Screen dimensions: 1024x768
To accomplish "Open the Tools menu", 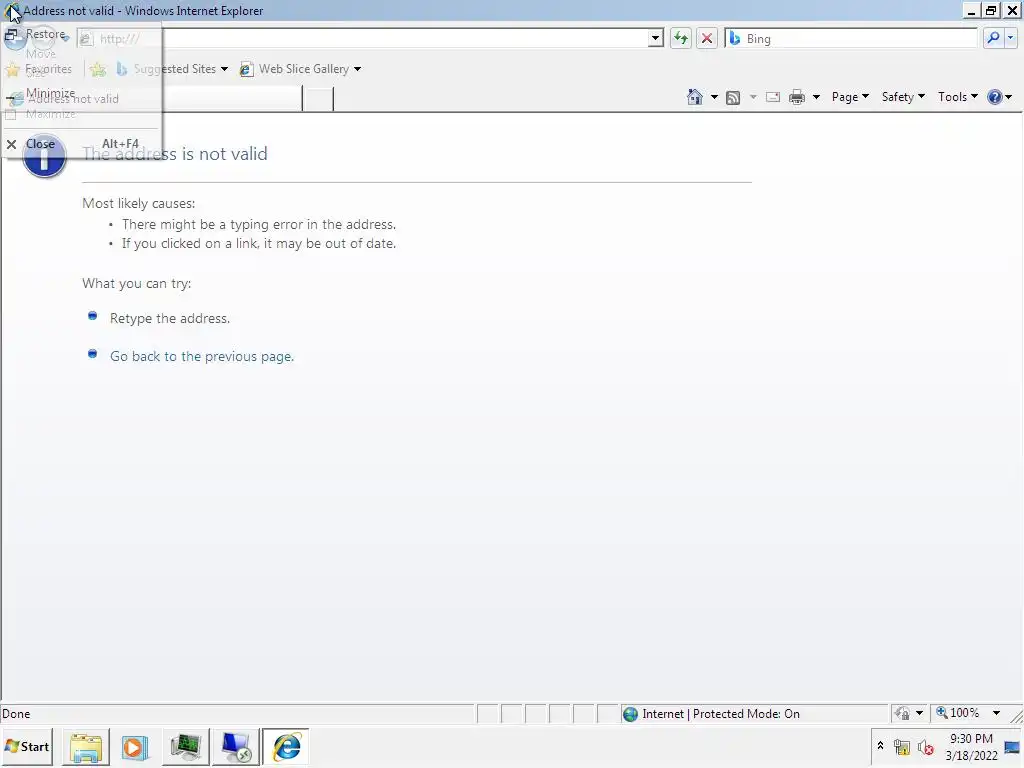I will tap(958, 97).
